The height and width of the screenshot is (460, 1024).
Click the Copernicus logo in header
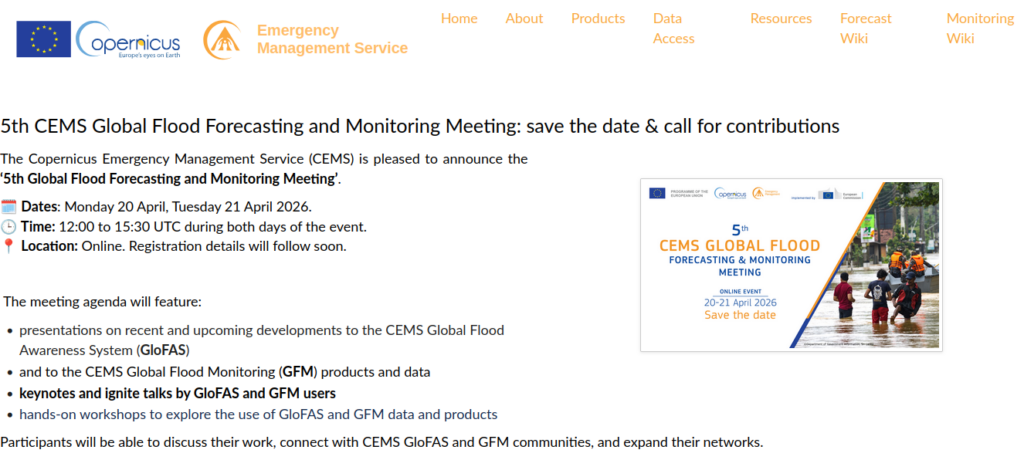tap(128, 39)
